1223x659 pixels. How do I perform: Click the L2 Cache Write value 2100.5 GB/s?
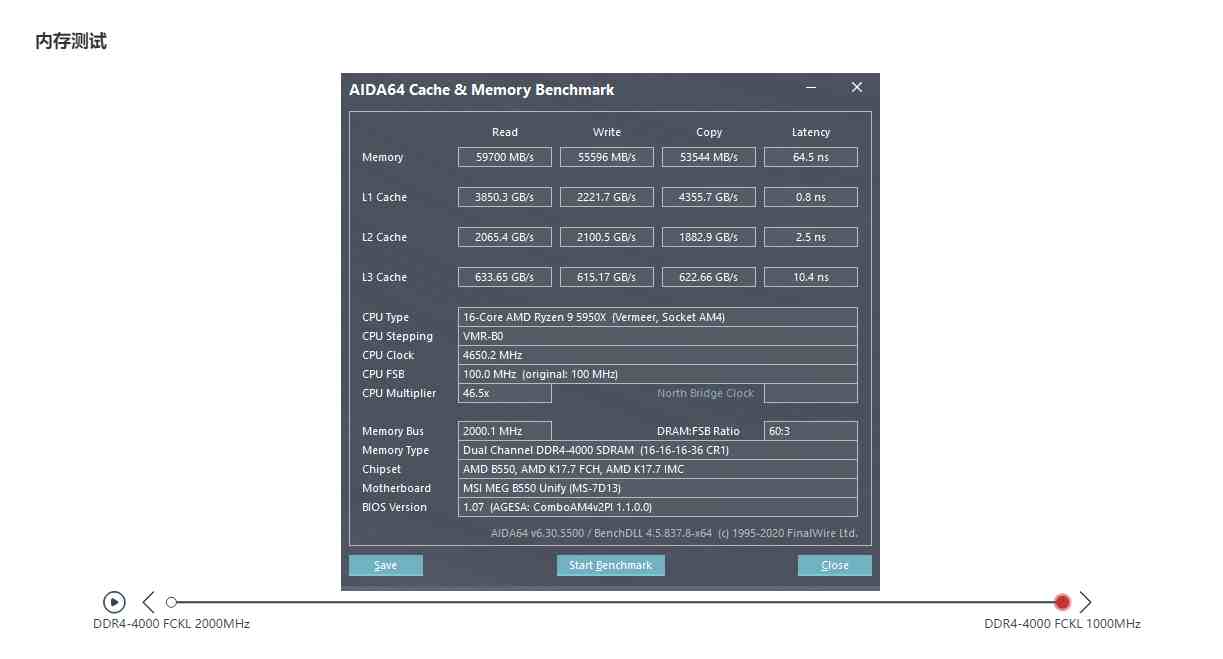(607, 237)
